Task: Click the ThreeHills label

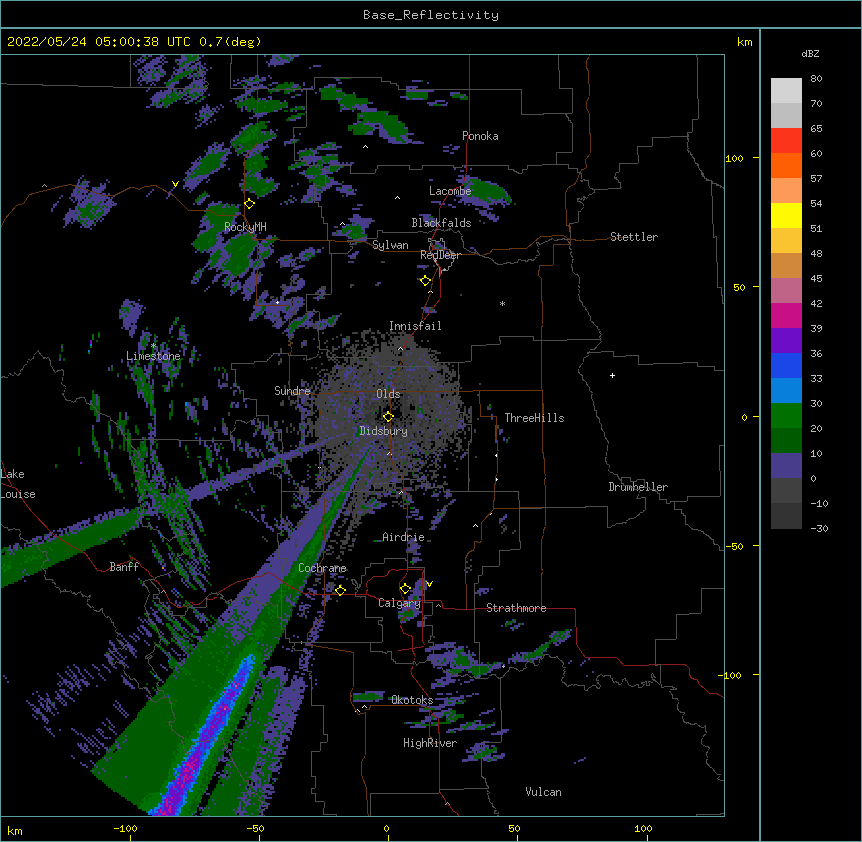Action: tap(534, 418)
